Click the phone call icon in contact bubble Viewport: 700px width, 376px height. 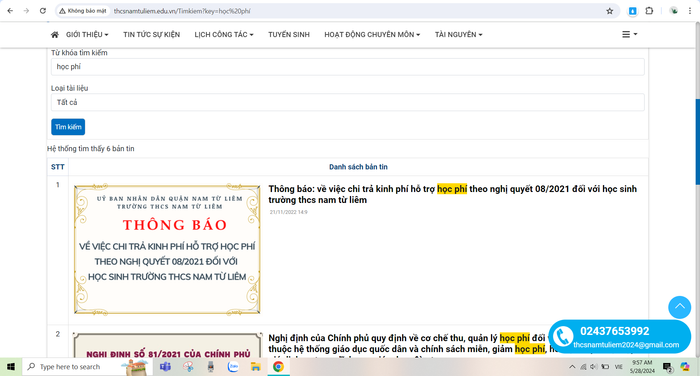coord(563,337)
